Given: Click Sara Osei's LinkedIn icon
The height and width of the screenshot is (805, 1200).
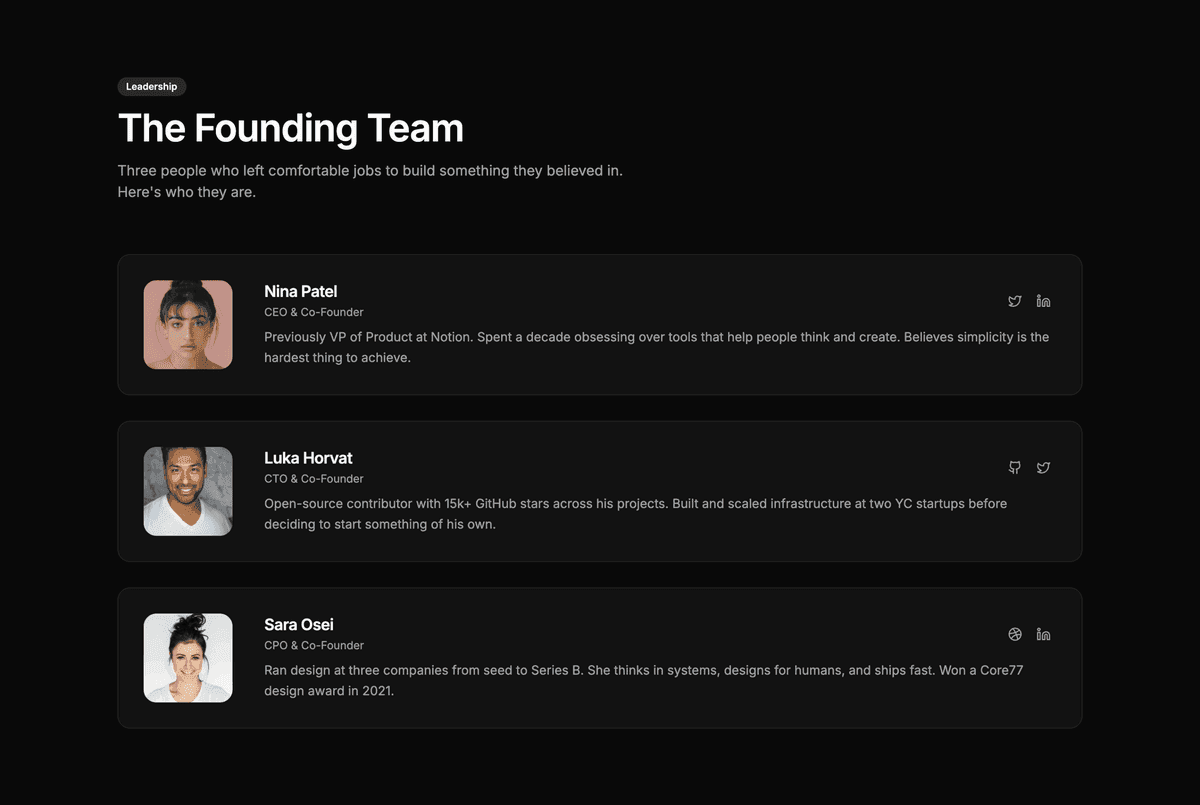Looking at the screenshot, I should coord(1043,634).
